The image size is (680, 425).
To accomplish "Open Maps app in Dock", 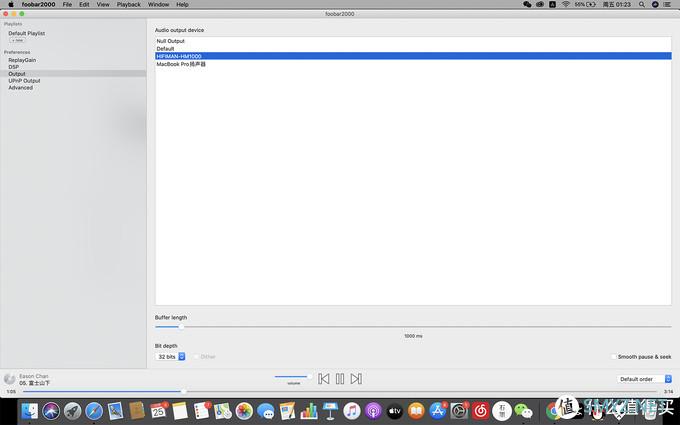I will [223, 410].
